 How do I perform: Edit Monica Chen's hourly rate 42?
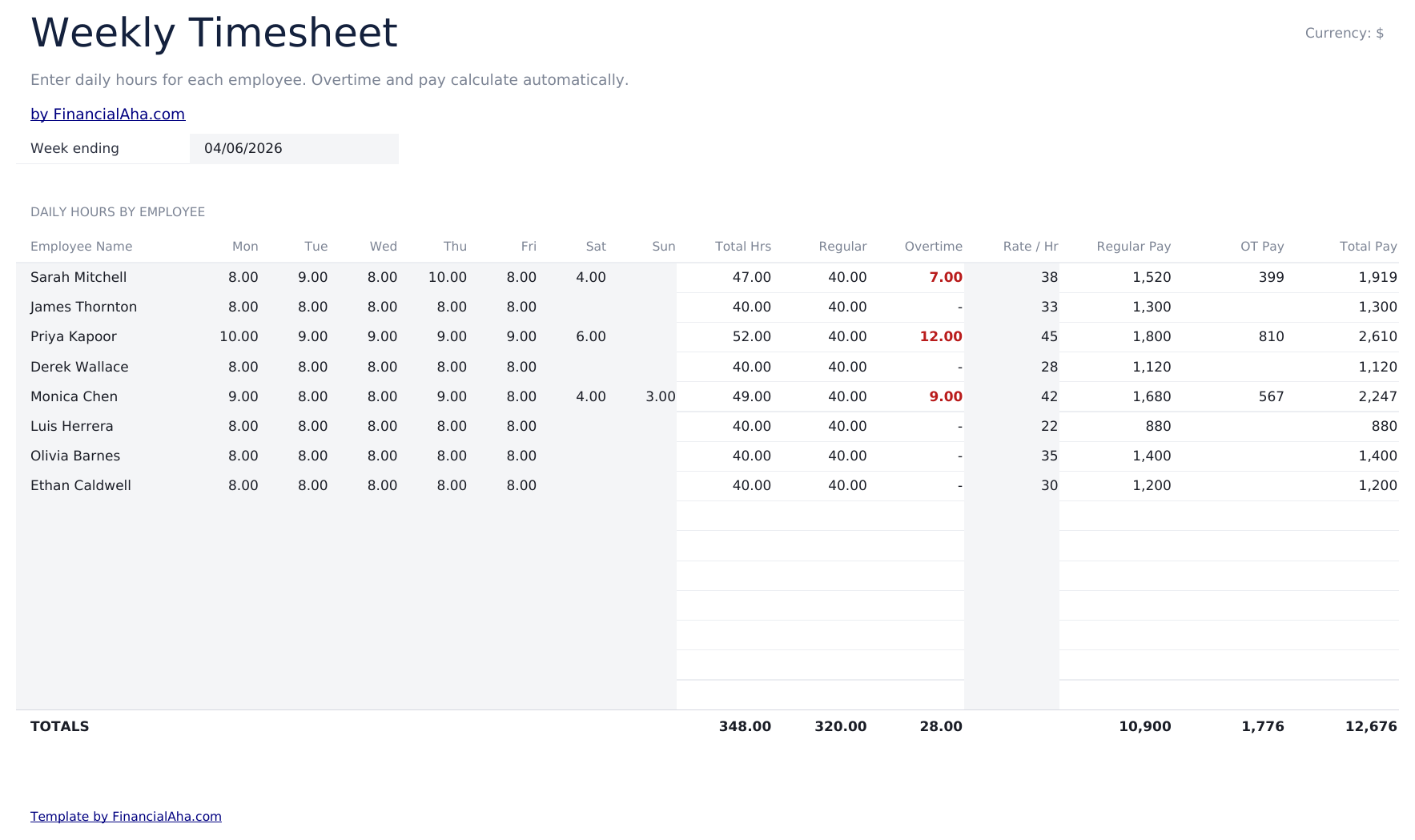tap(1049, 396)
